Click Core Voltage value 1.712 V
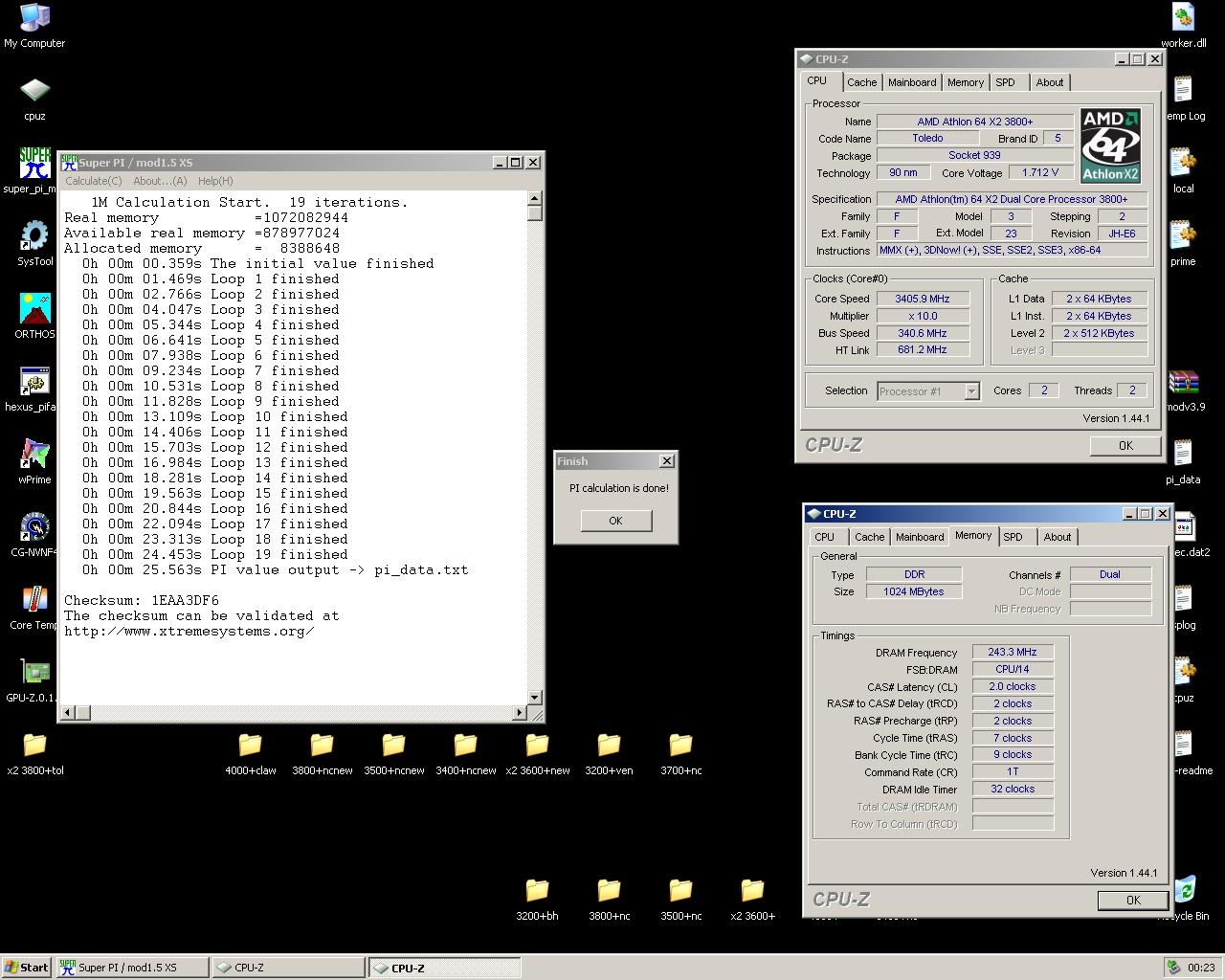 pos(1039,173)
